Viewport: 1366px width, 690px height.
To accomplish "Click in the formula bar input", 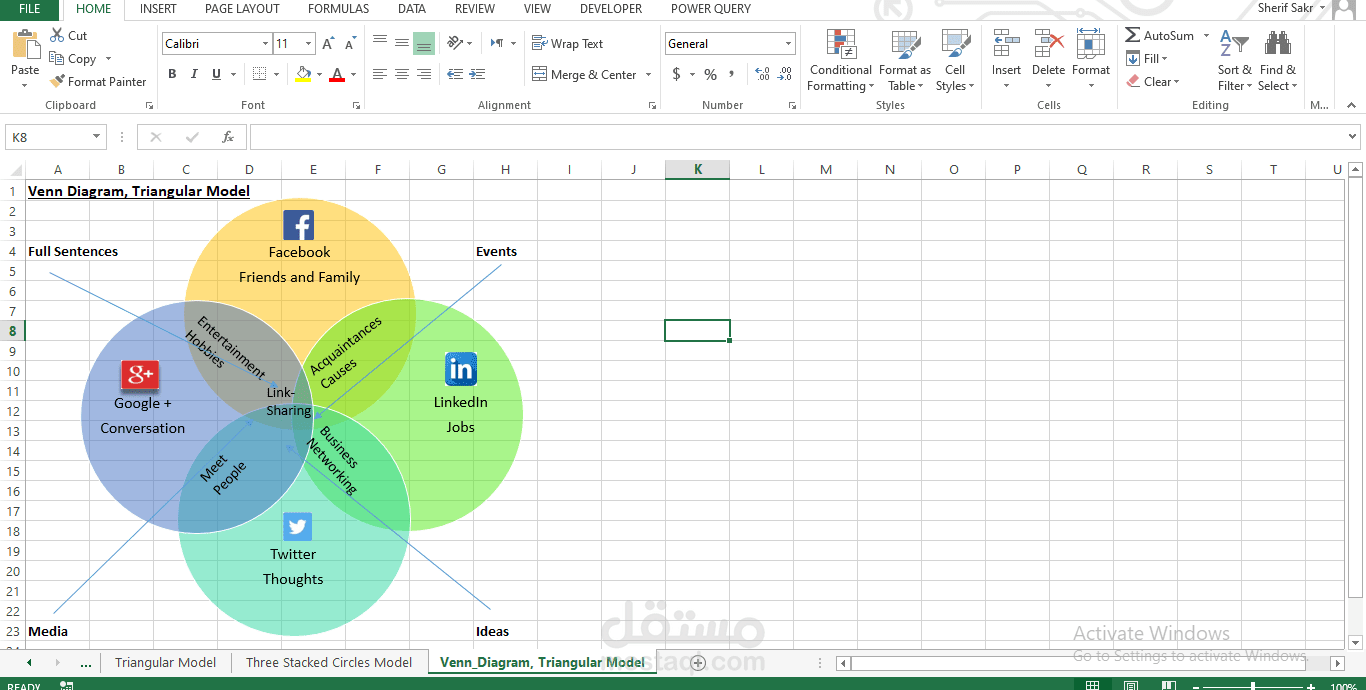I will [x=795, y=137].
